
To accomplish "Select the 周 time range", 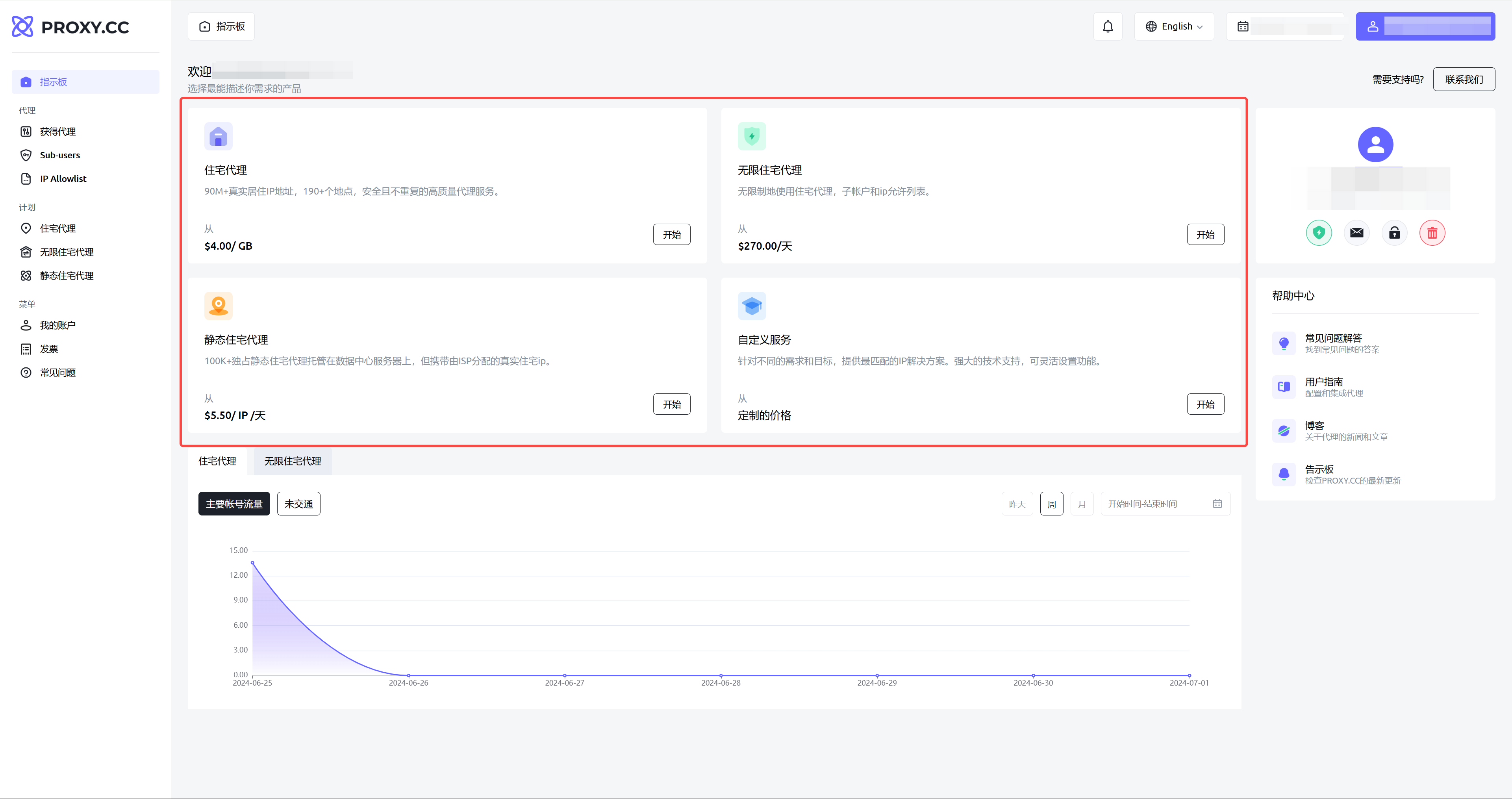I will 1051,504.
